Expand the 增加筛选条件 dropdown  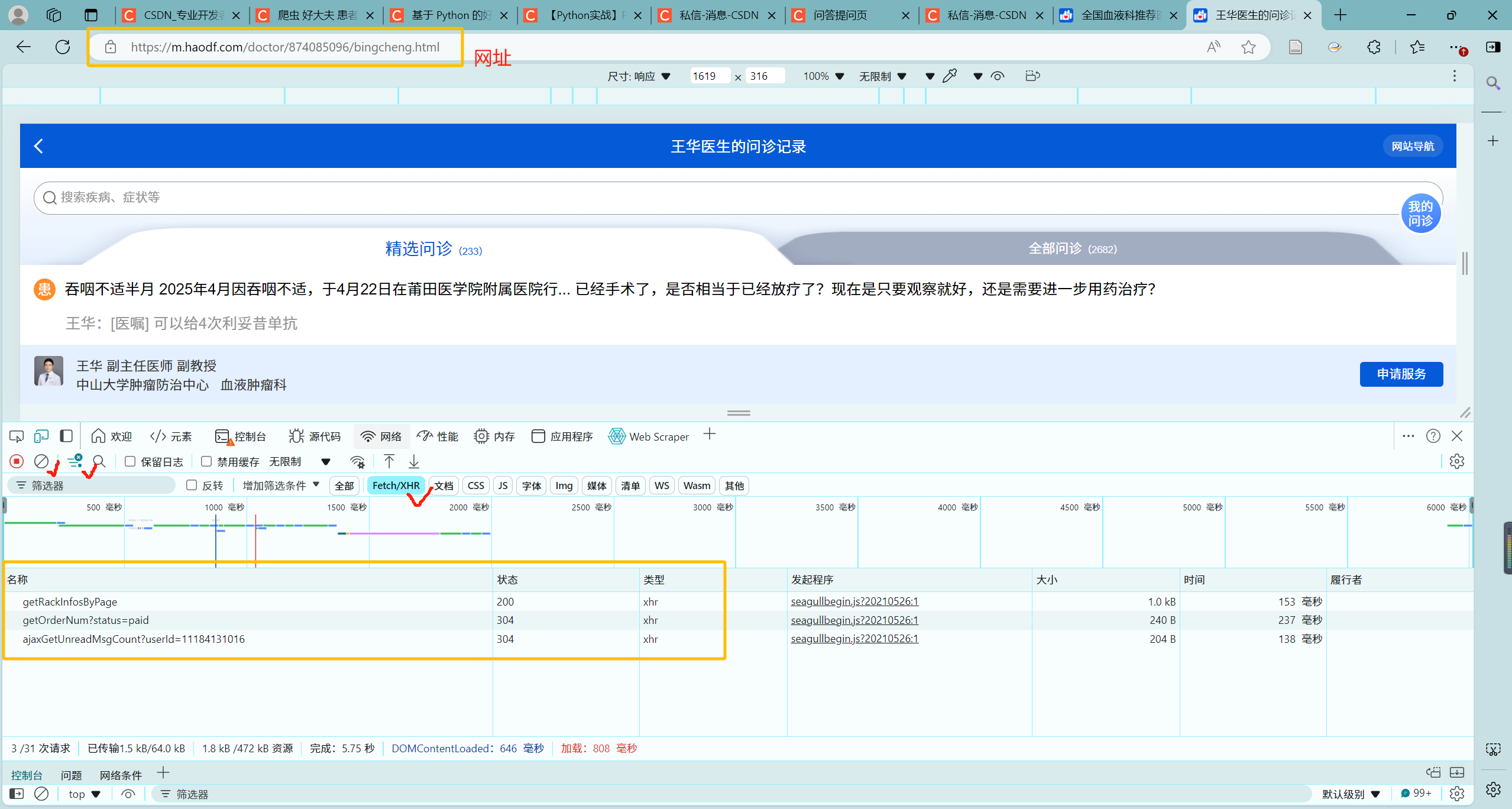281,485
